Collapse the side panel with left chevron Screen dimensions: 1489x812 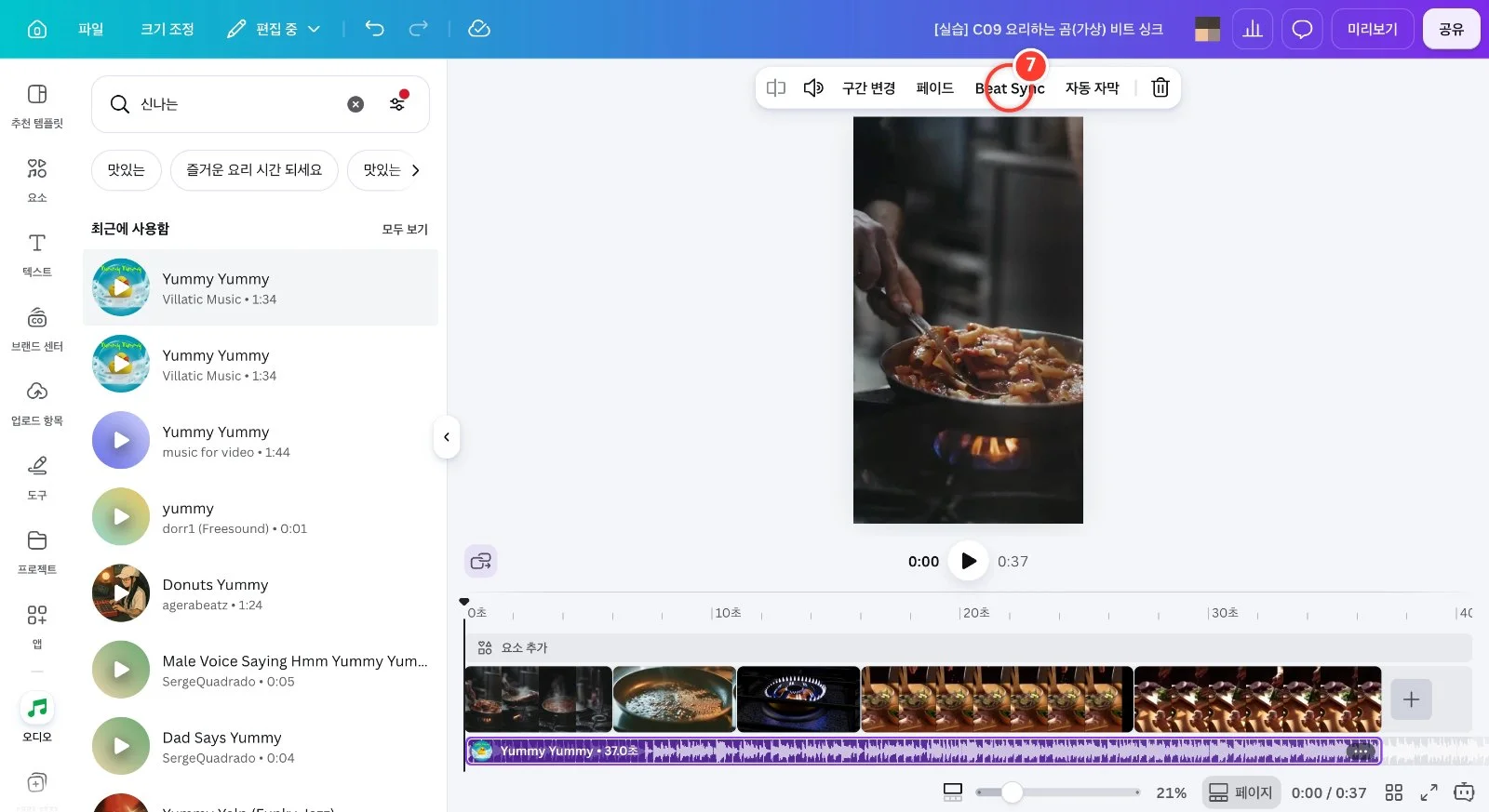point(447,437)
